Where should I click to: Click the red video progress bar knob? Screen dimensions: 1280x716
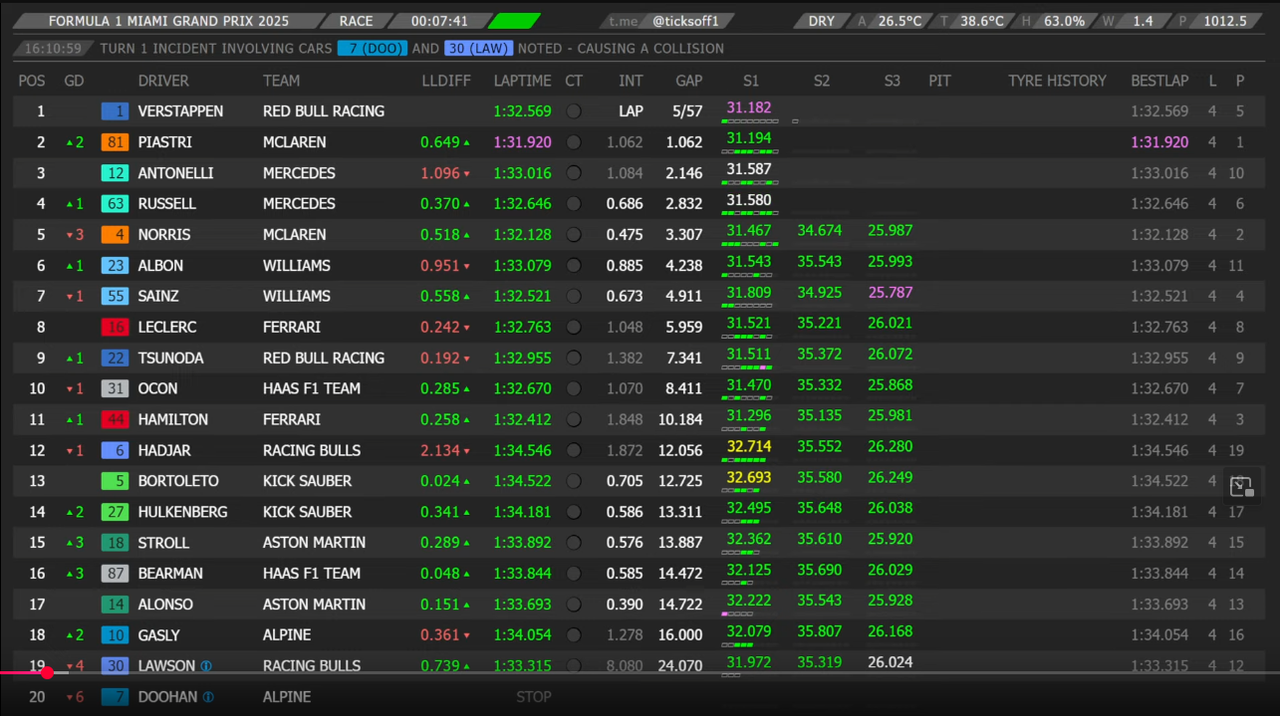tap(46, 673)
